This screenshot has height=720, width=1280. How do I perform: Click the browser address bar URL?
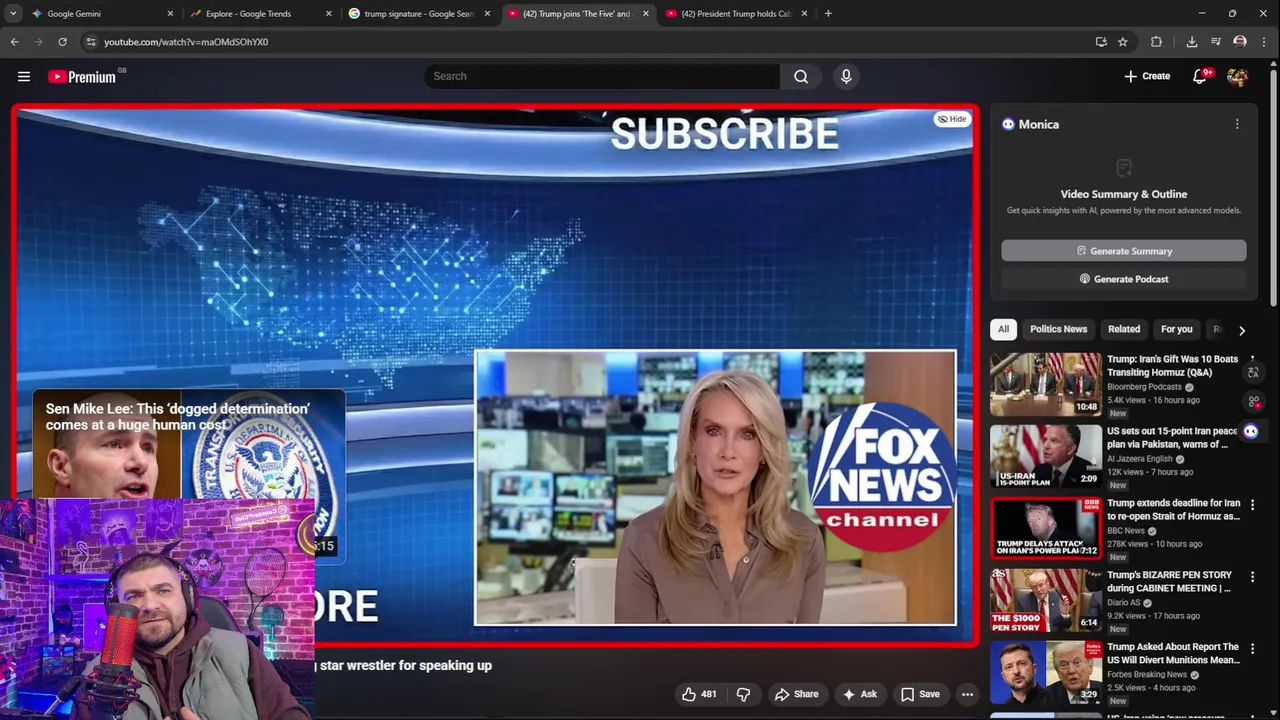point(186,42)
